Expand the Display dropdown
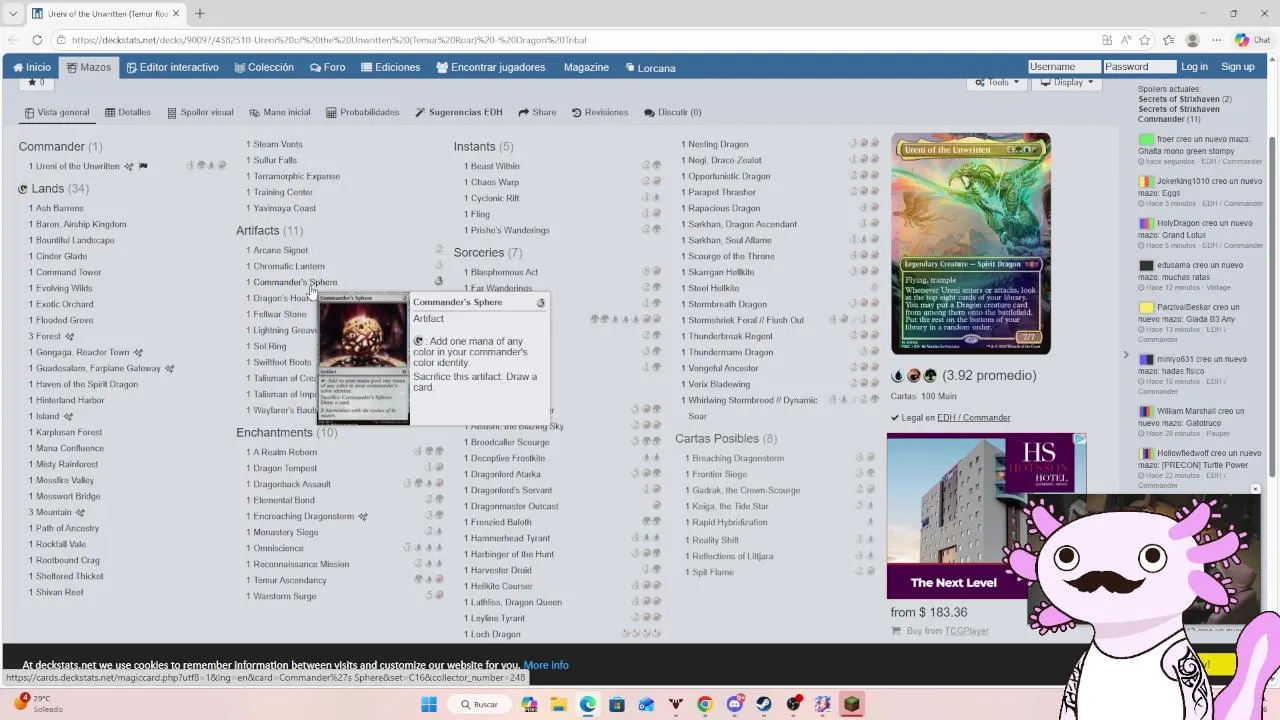The image size is (1280, 720). point(1066,82)
